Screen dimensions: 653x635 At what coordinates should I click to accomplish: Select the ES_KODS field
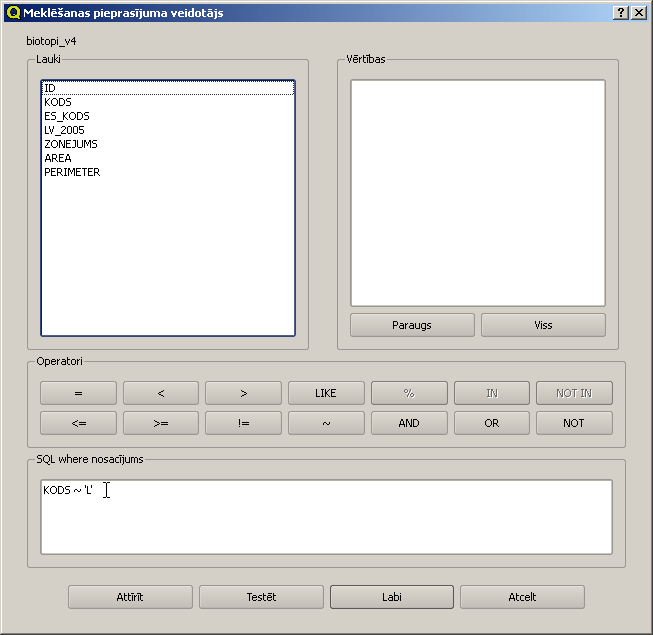coord(168,116)
